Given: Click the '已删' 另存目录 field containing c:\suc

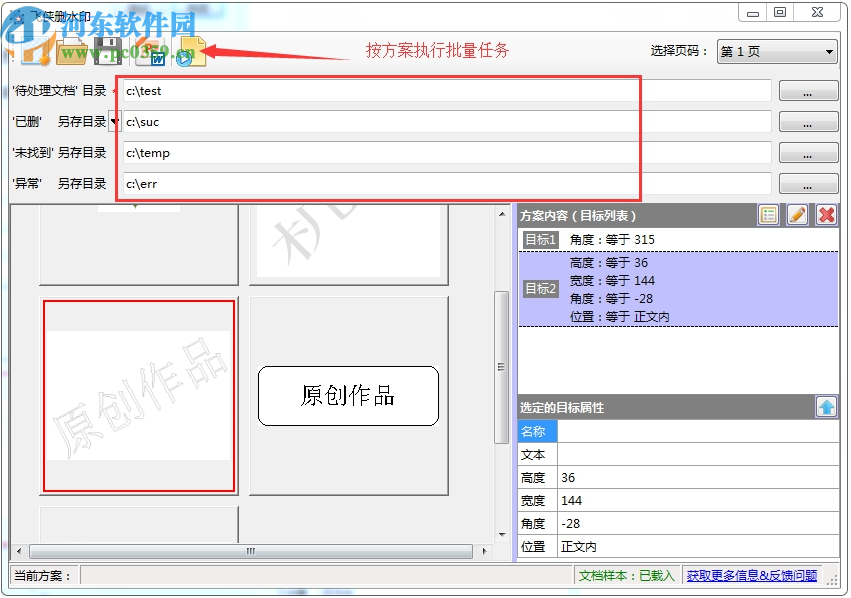Looking at the screenshot, I should [447, 122].
